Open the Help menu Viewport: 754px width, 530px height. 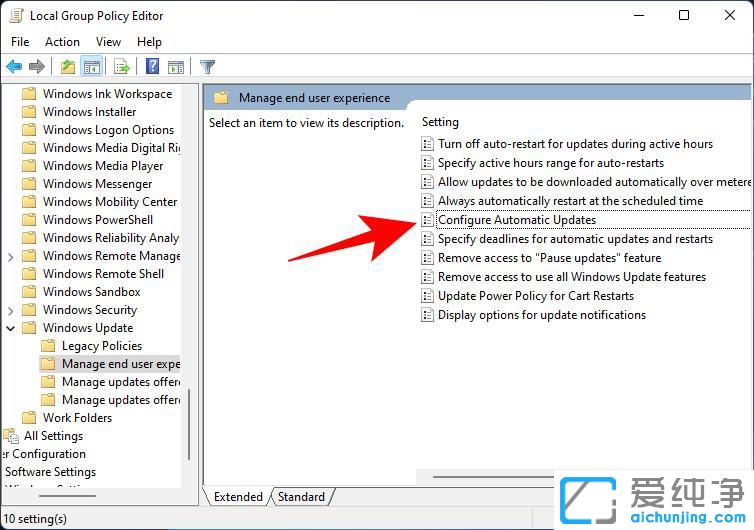coord(149,42)
